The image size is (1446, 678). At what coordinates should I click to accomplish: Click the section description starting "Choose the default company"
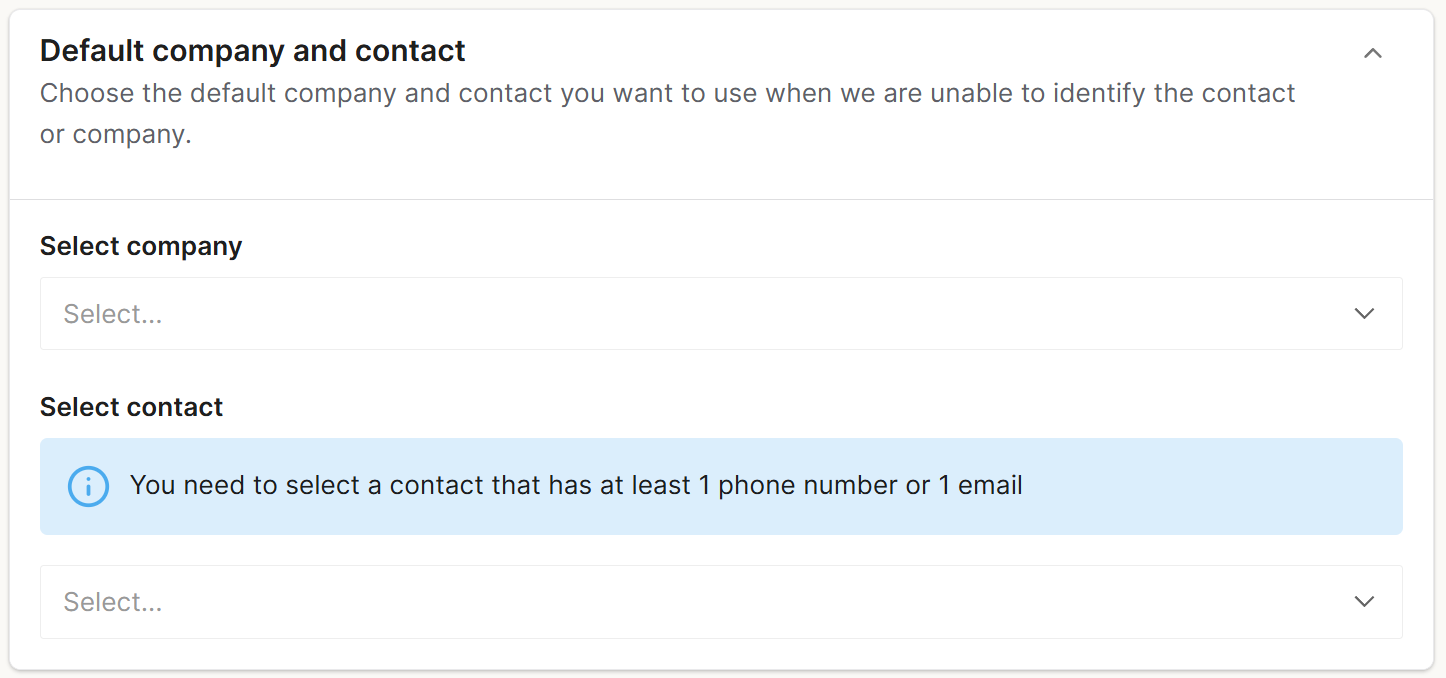(667, 94)
